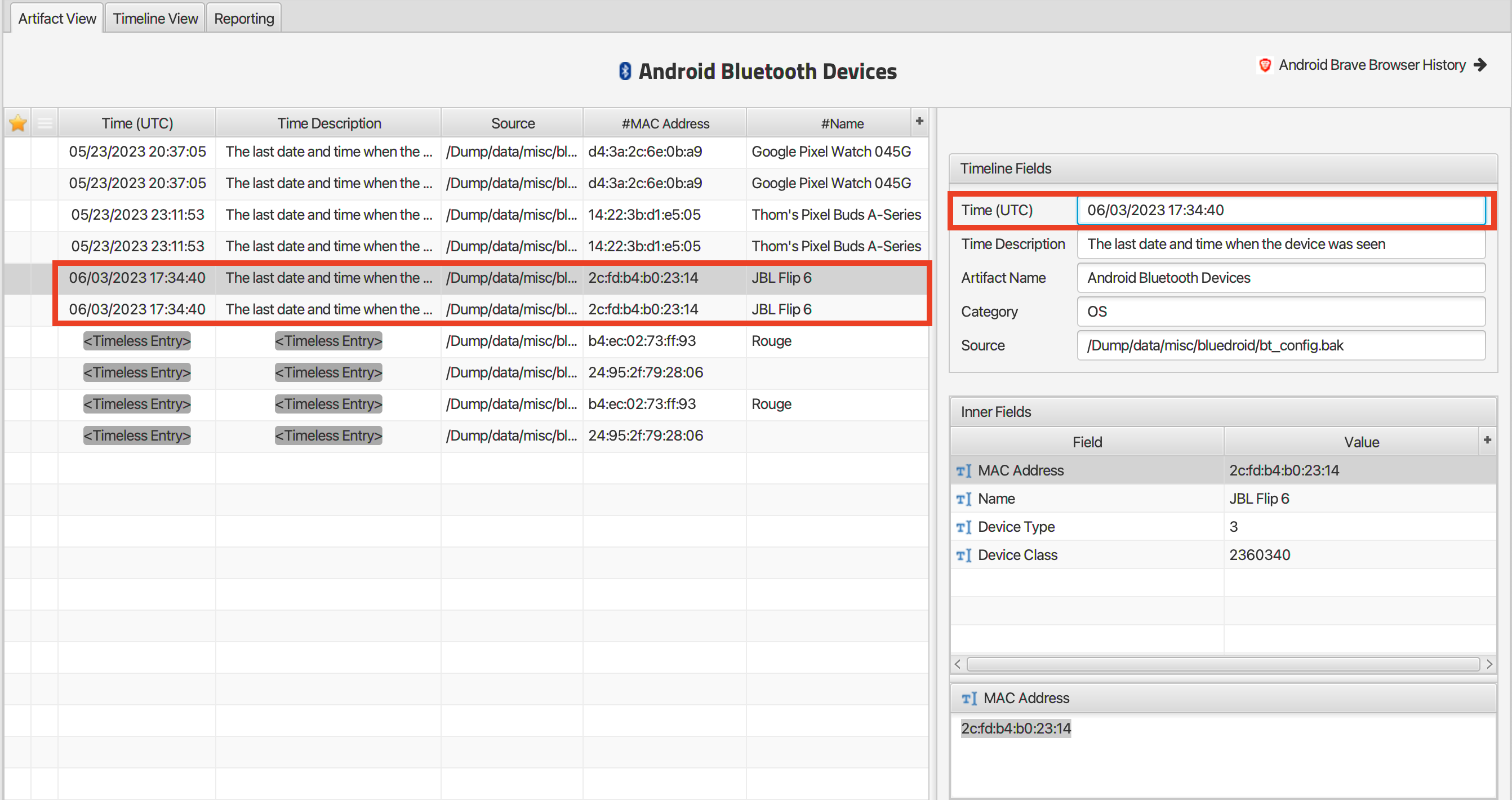This screenshot has height=800, width=1512.
Task: Select the highlighted JBL Flip 6 row
Action: click(x=466, y=278)
